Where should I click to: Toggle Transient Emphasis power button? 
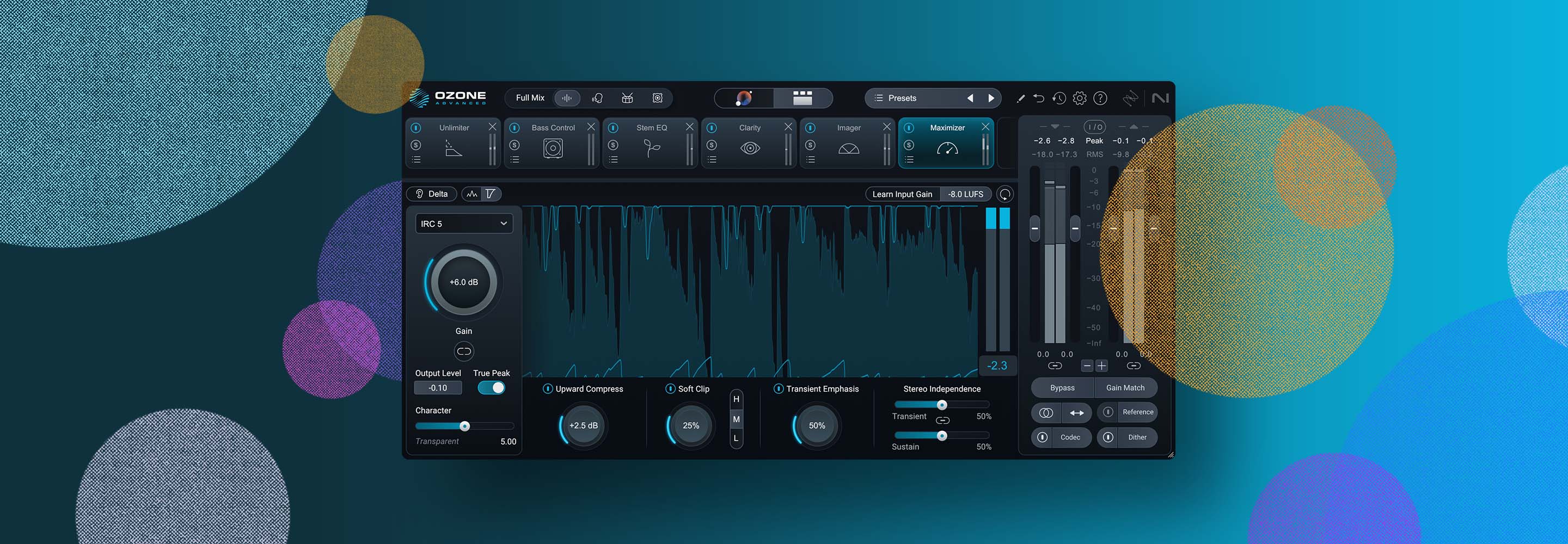[778, 389]
